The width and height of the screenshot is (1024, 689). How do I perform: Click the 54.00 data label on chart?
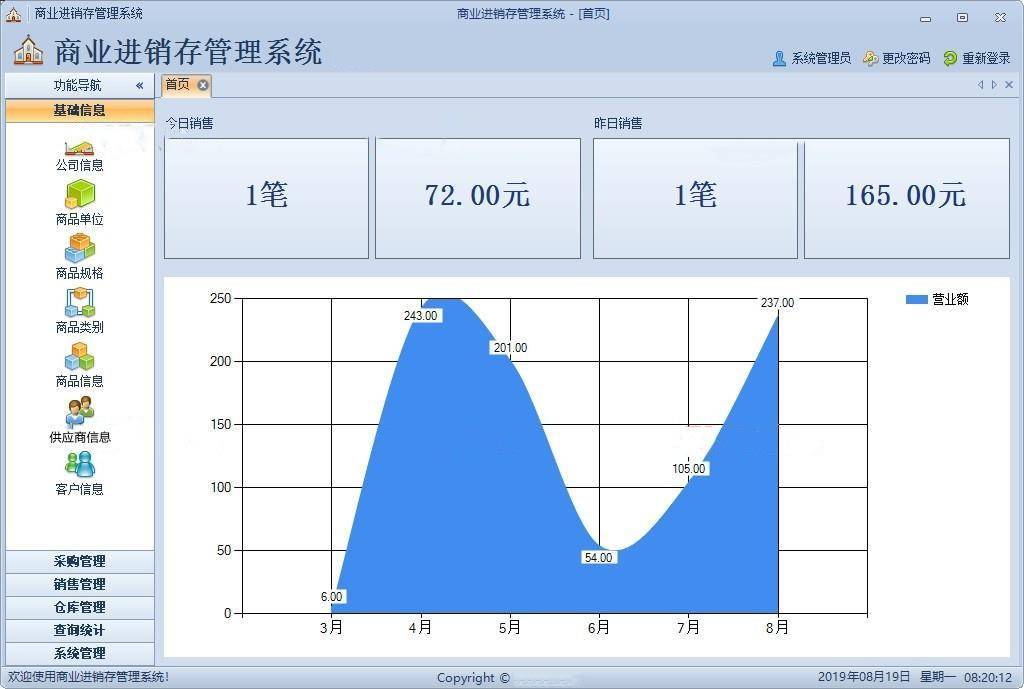[598, 557]
